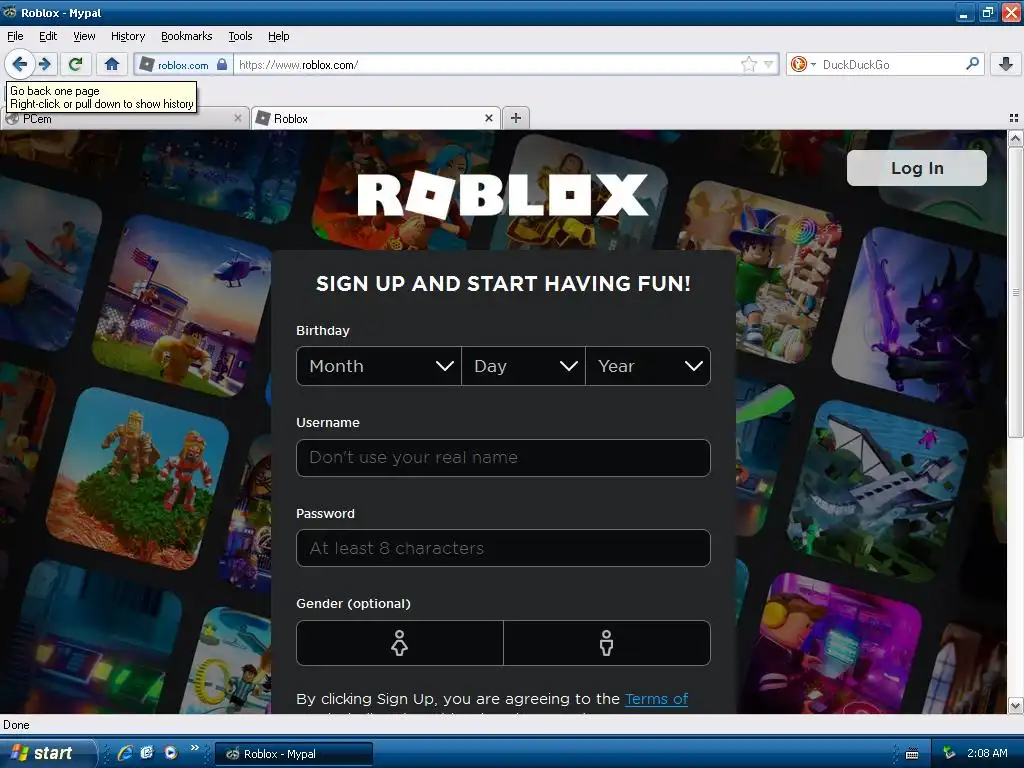Click the pirate ship game thumbnail
1024x768 pixels.
tap(878, 491)
